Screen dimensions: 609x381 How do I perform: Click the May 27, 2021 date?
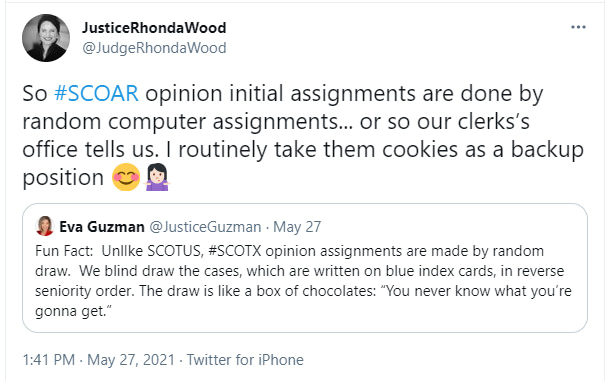click(x=131, y=360)
